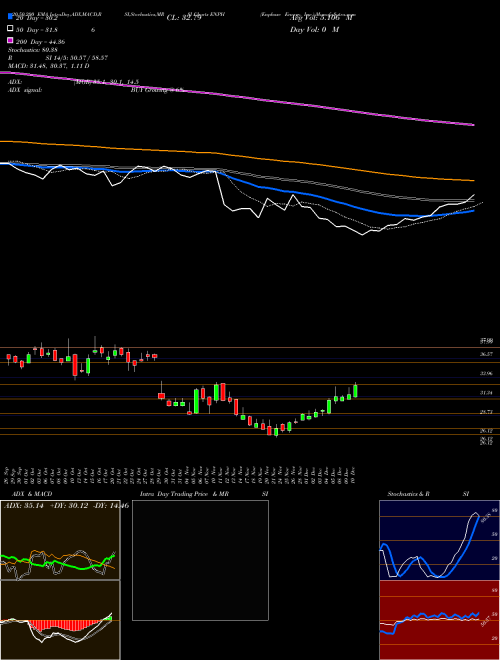Screen dimensions: 500x660
Task: Click the right end of the orange moving average line
Action: point(473,180)
